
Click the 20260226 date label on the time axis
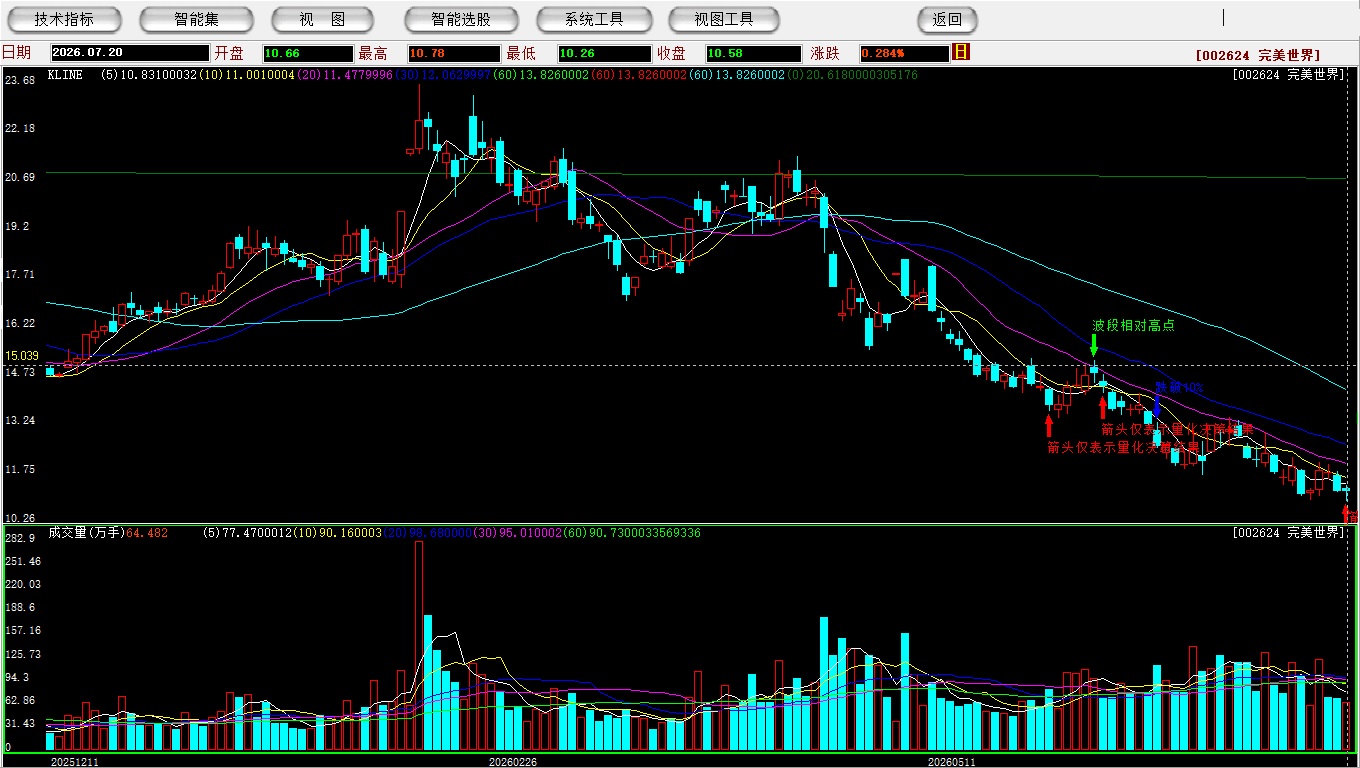point(513,762)
